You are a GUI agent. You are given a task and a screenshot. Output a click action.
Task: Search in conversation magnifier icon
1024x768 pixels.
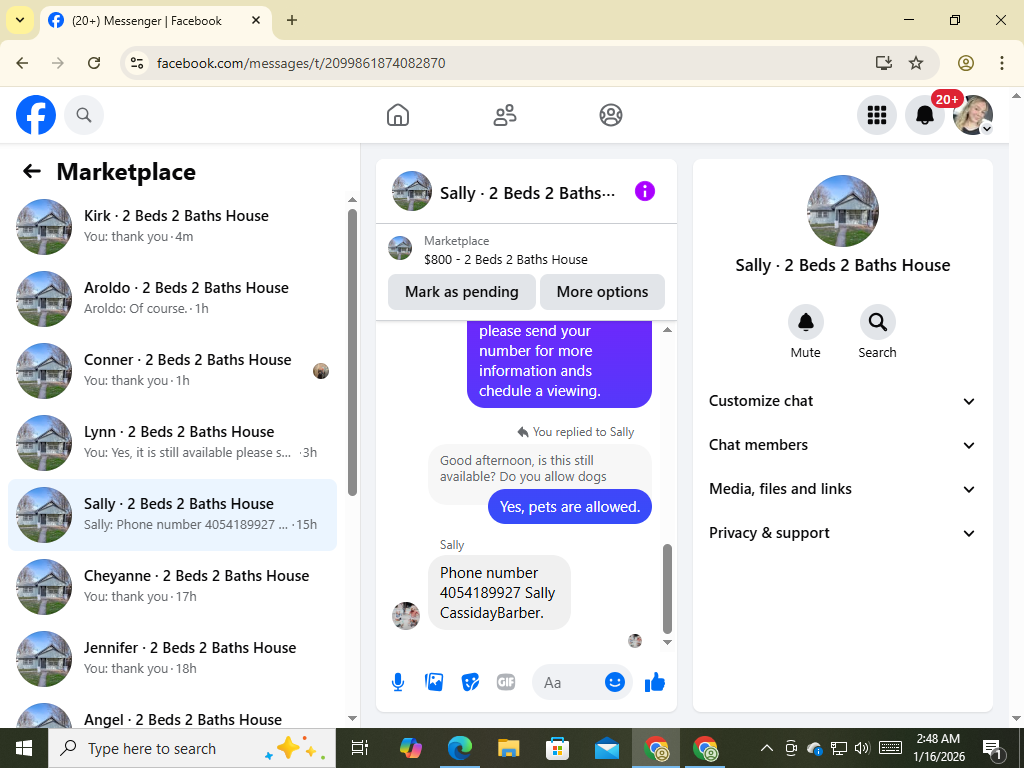click(x=877, y=322)
